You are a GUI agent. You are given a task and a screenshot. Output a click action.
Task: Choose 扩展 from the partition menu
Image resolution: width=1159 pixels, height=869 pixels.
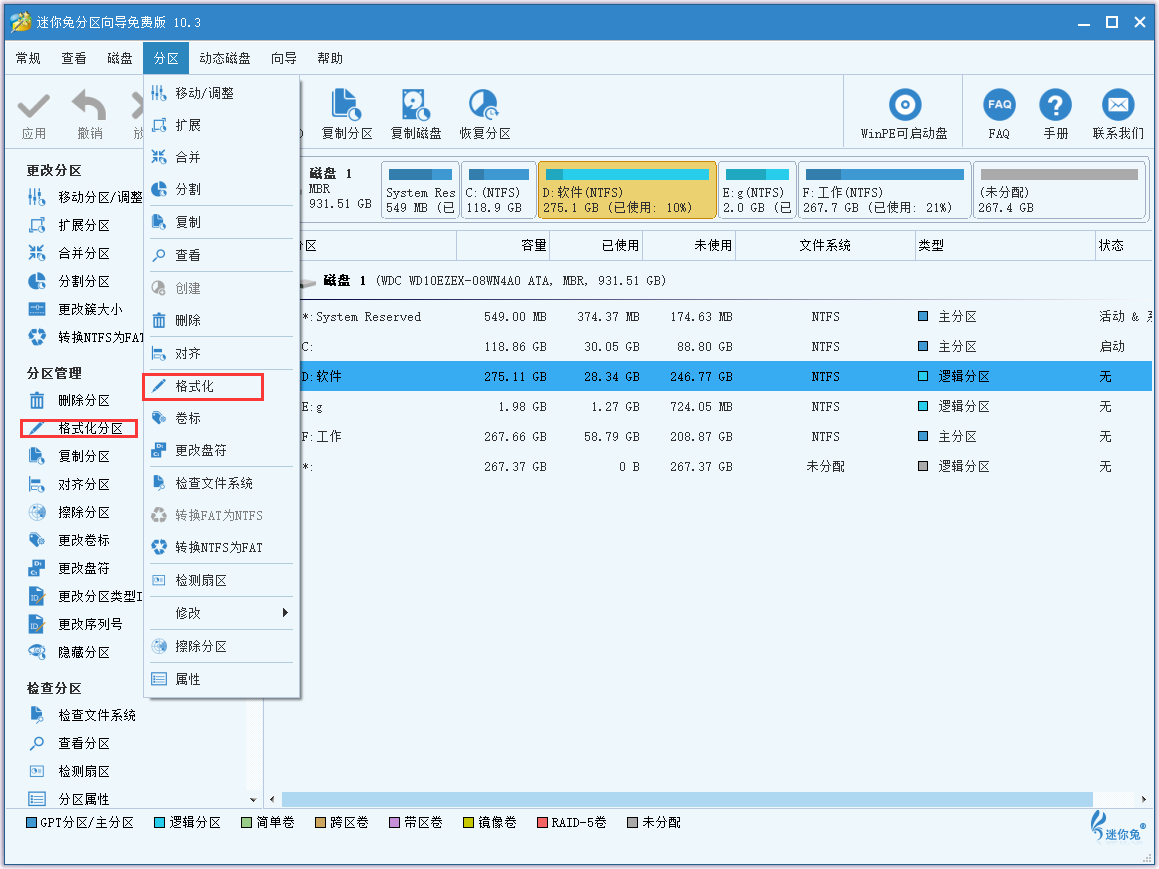coord(222,126)
